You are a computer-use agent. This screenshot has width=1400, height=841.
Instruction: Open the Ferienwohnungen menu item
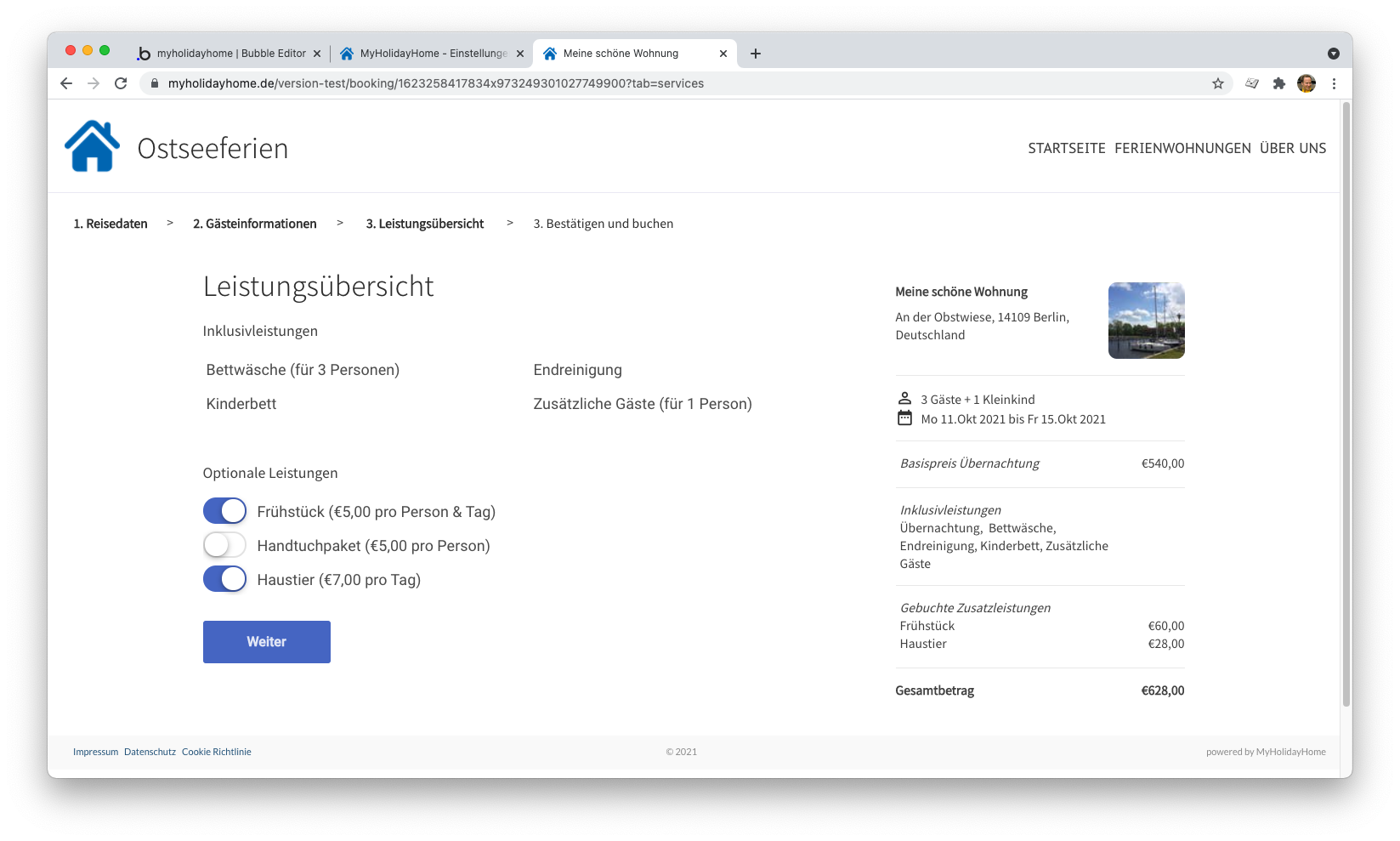coord(1182,148)
